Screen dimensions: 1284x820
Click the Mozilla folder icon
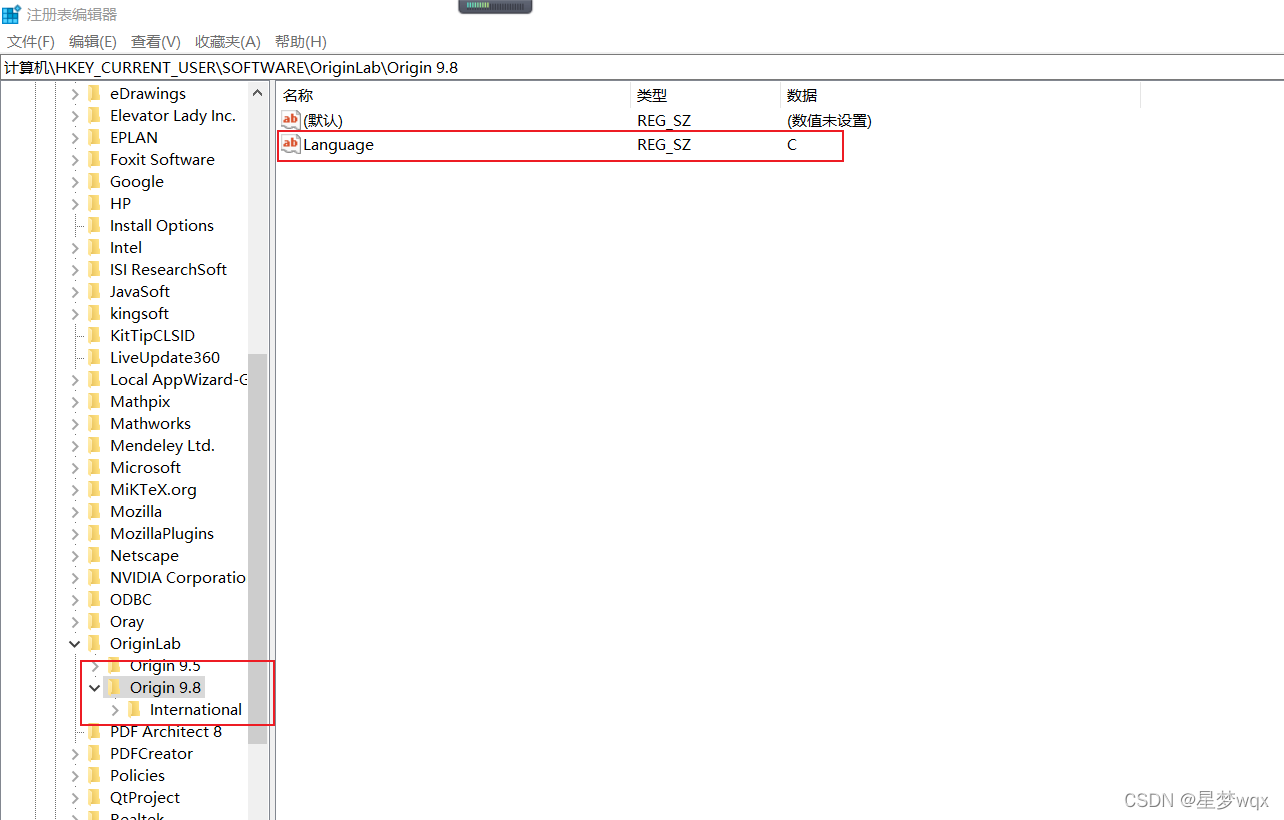point(95,512)
